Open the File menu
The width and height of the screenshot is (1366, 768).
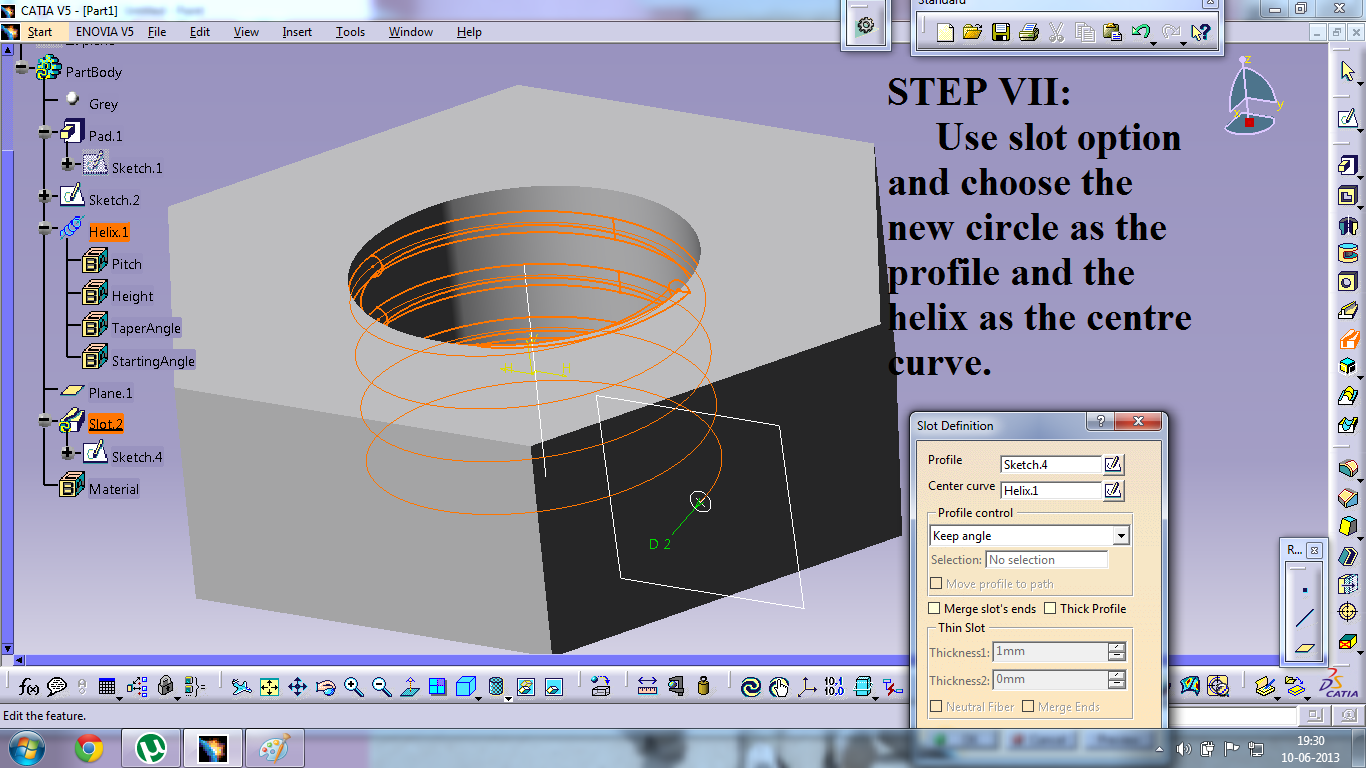pyautogui.click(x=157, y=32)
